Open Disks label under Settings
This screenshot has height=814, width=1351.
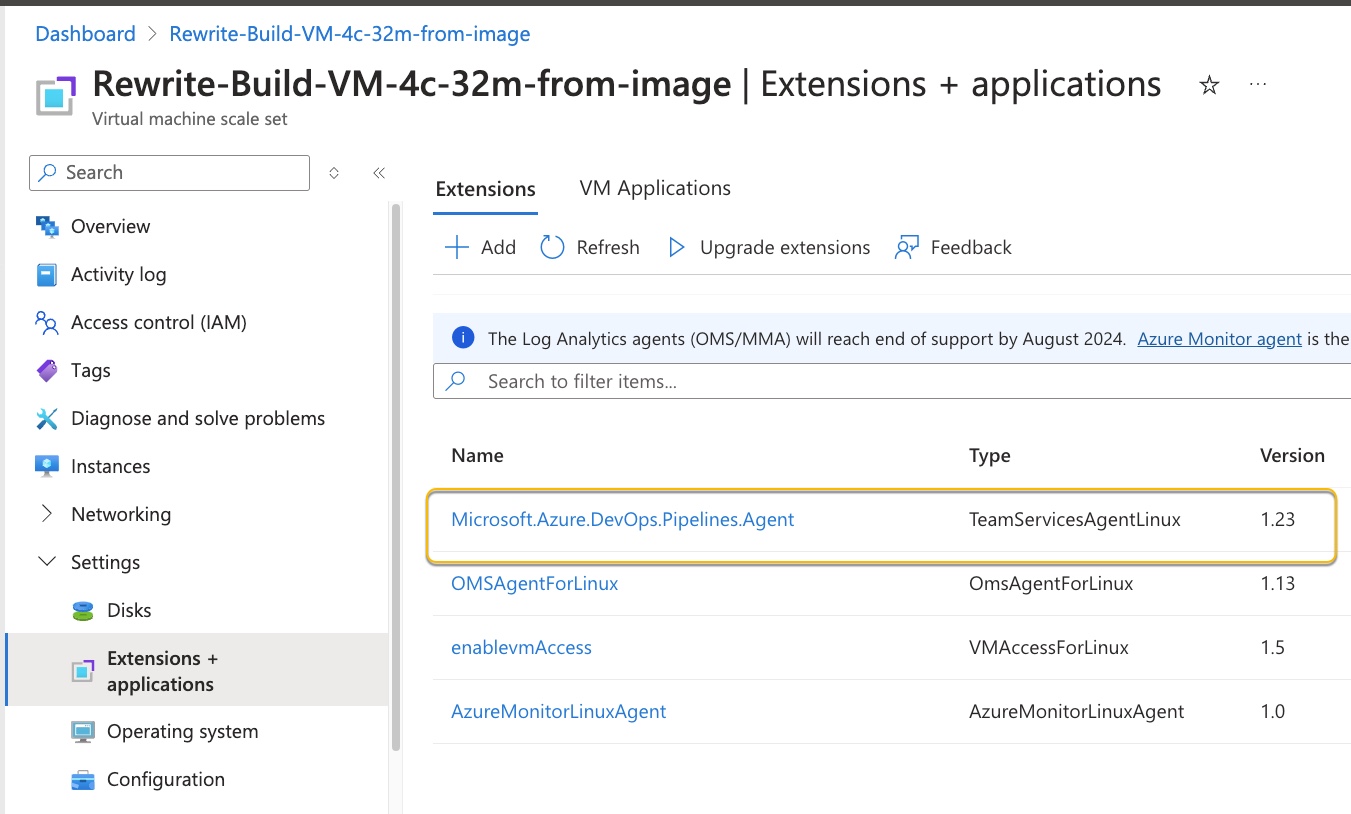129,610
